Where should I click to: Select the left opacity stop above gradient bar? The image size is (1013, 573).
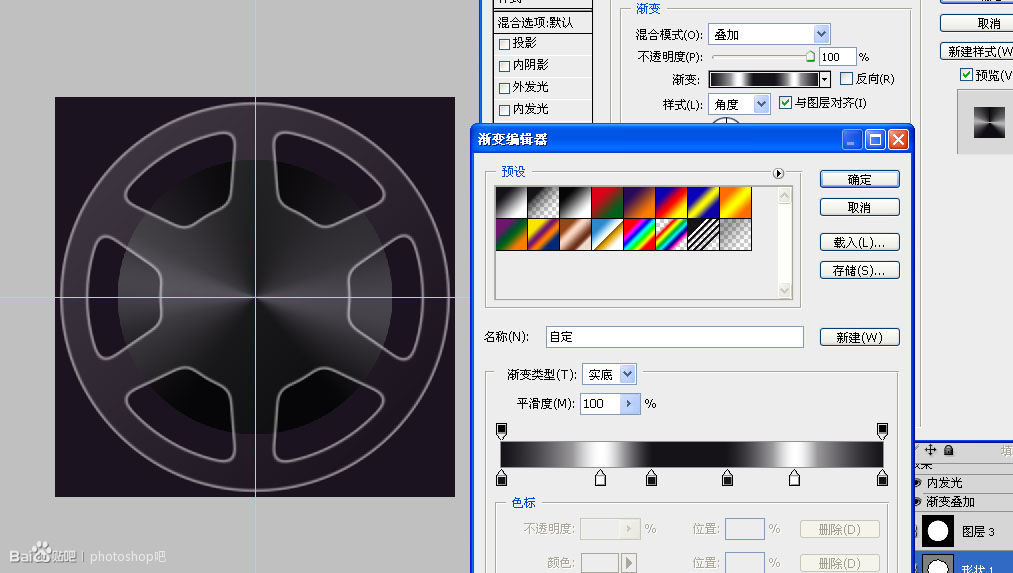pyautogui.click(x=501, y=430)
